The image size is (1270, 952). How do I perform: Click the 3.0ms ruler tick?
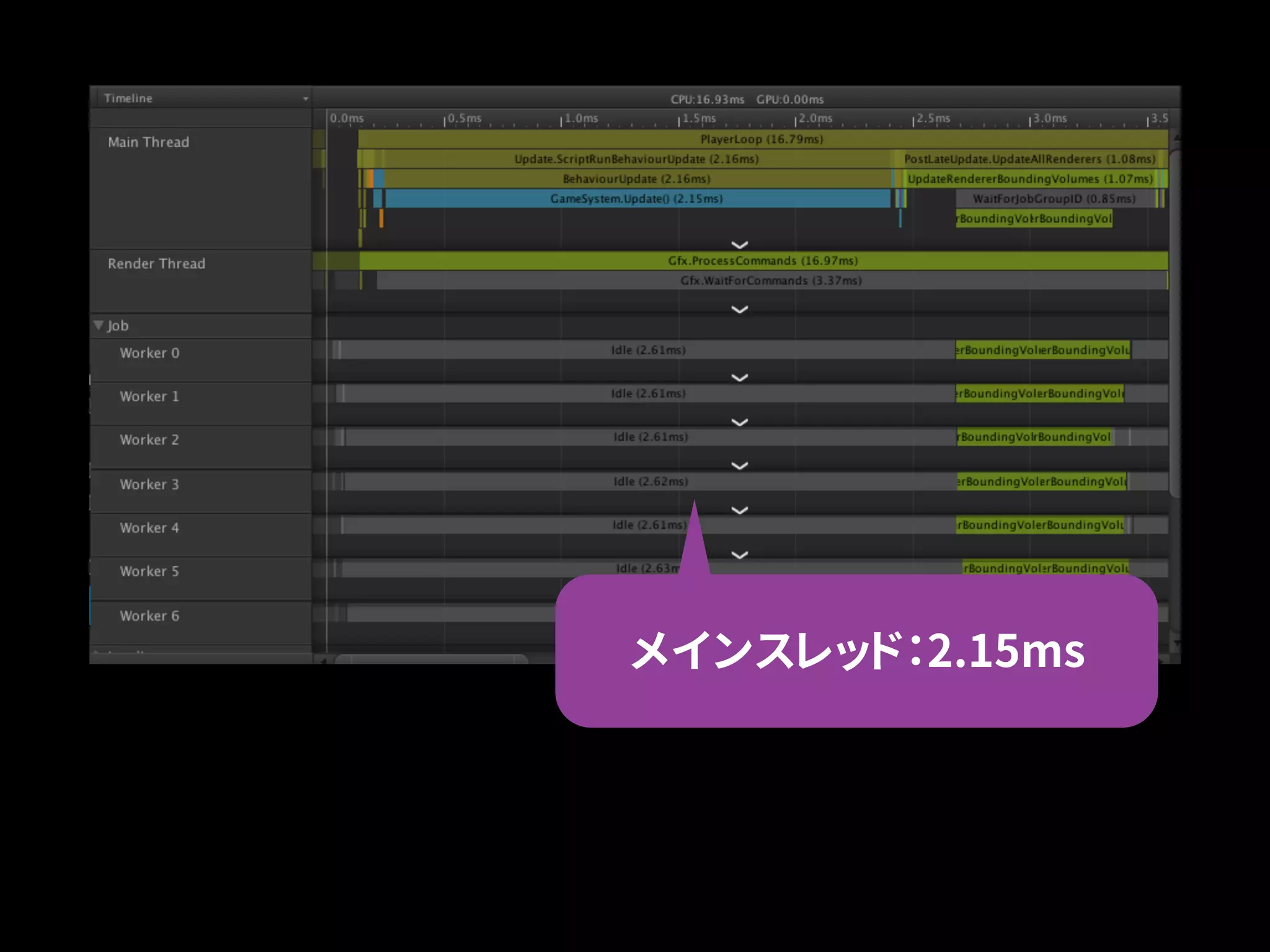(x=1049, y=118)
